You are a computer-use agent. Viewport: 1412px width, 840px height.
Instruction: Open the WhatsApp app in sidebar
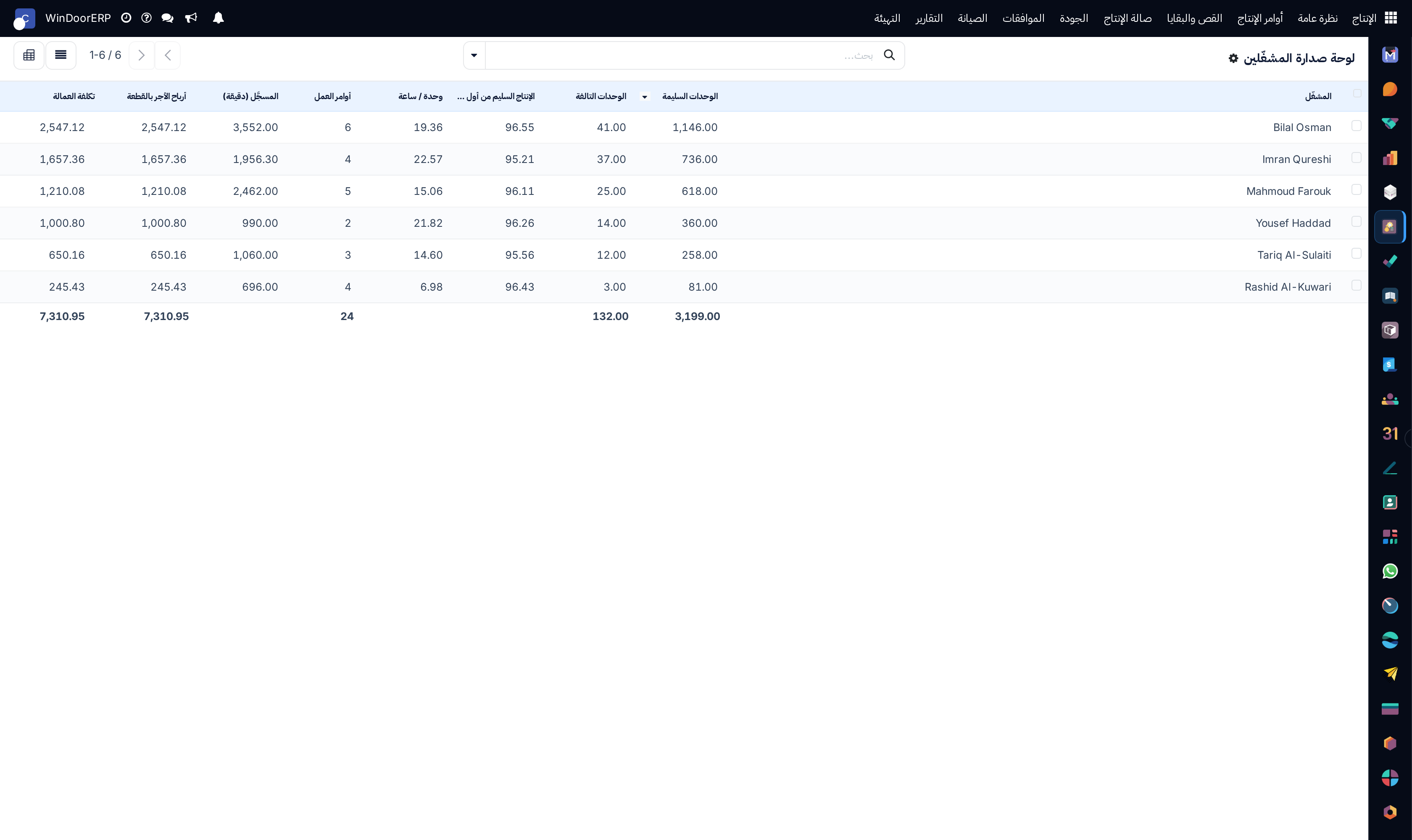pos(1390,571)
